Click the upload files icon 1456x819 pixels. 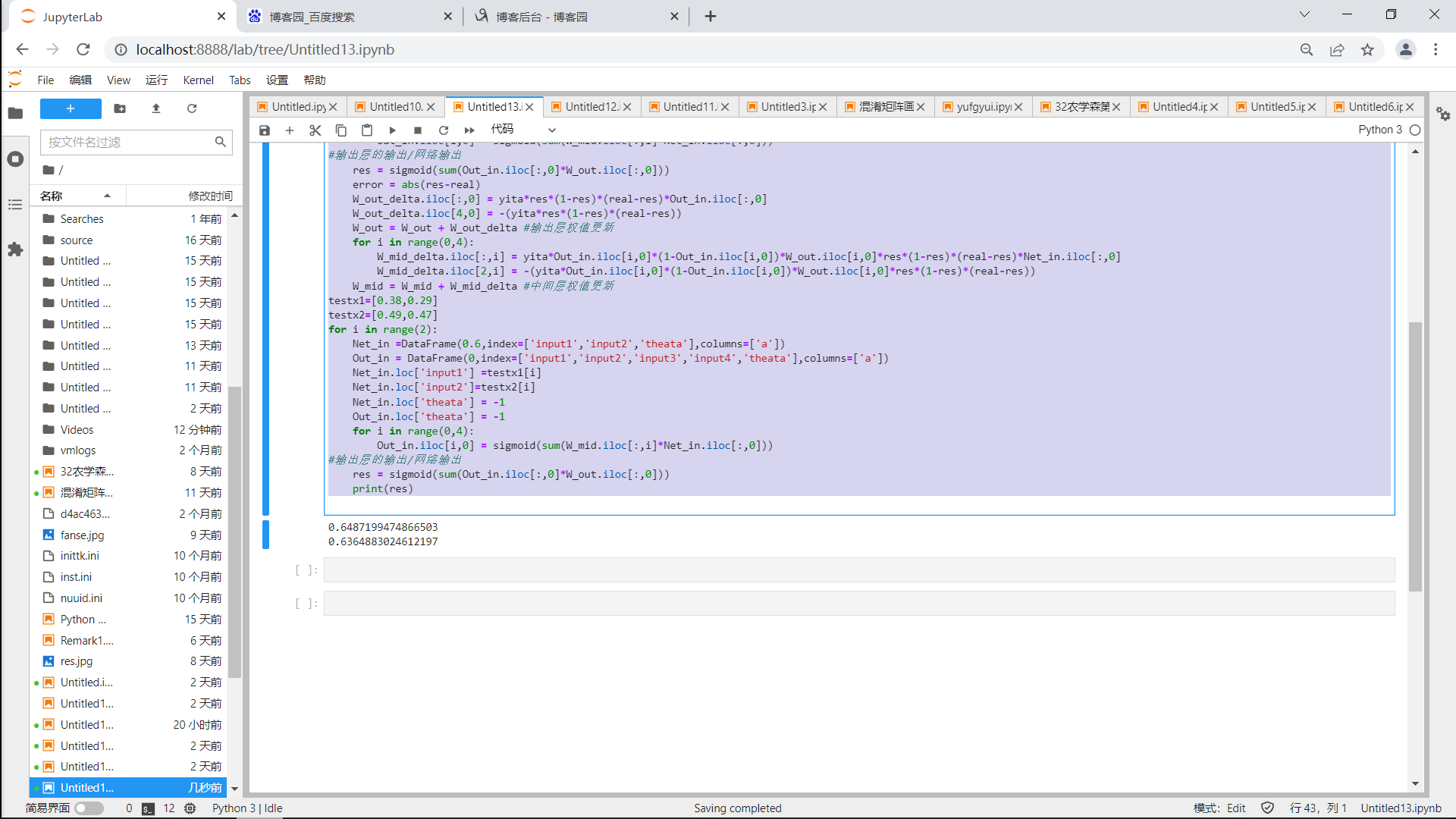coord(156,108)
